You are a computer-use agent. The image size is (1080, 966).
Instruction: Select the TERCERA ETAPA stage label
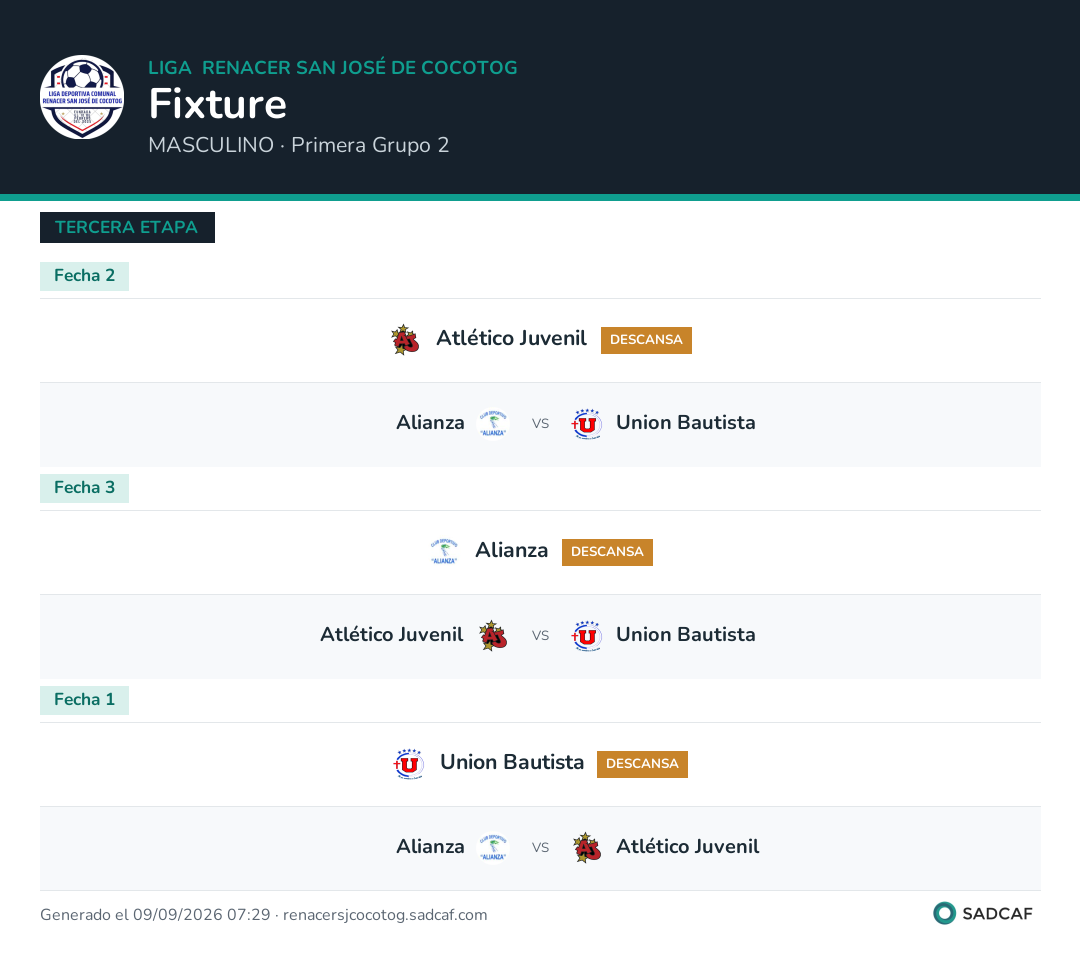[x=127, y=227]
